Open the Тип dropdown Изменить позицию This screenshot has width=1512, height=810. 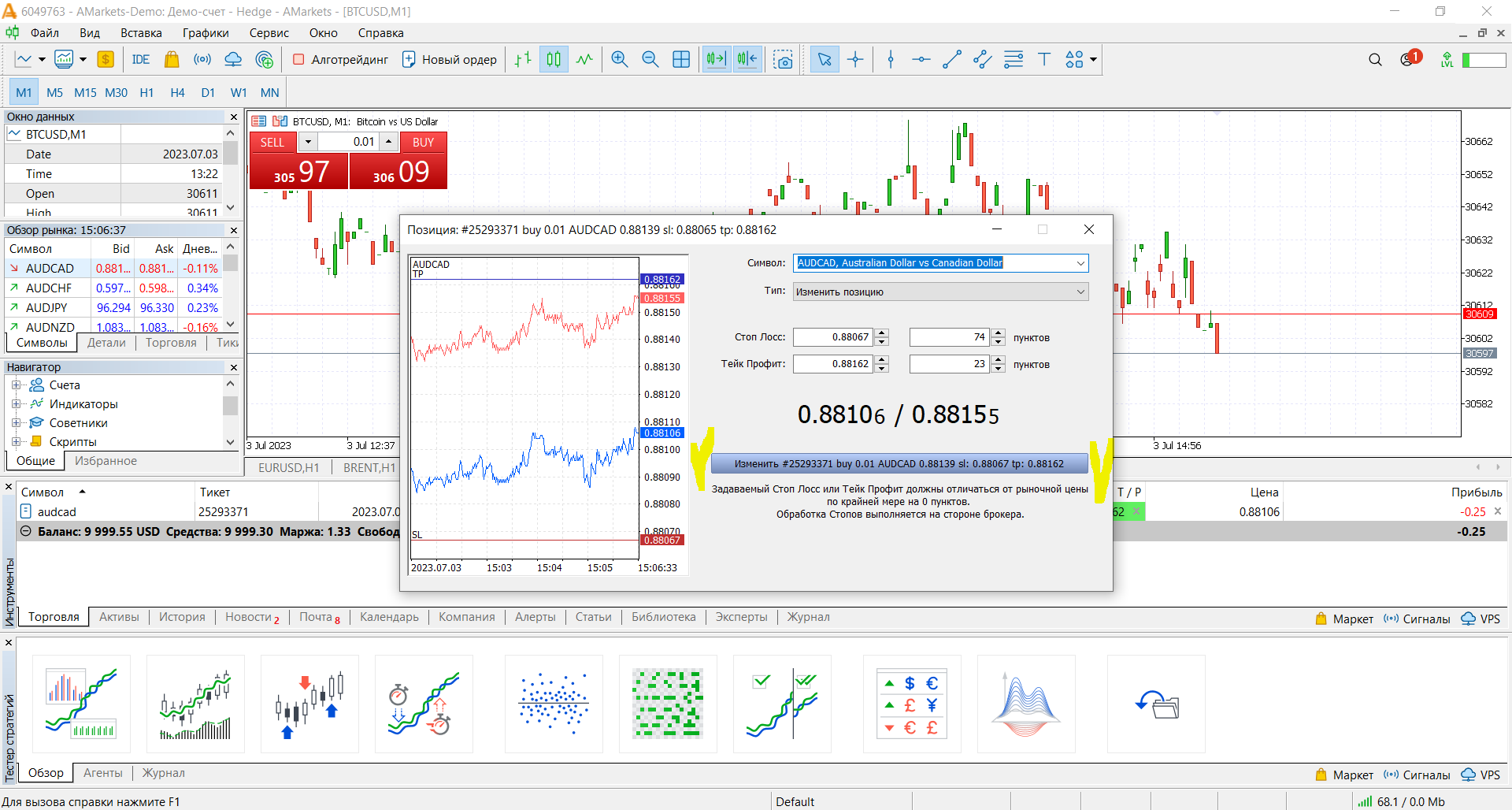coord(941,292)
